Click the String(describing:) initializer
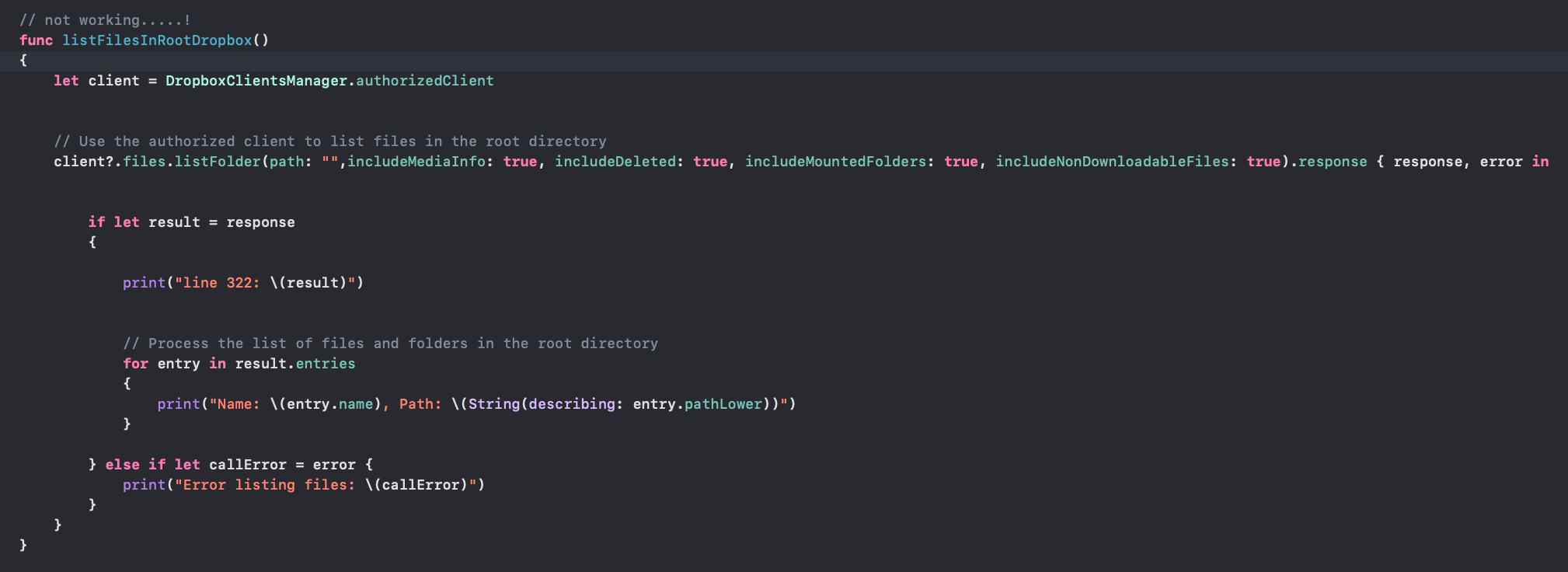Screen dimensions: 1568x572 493,404
